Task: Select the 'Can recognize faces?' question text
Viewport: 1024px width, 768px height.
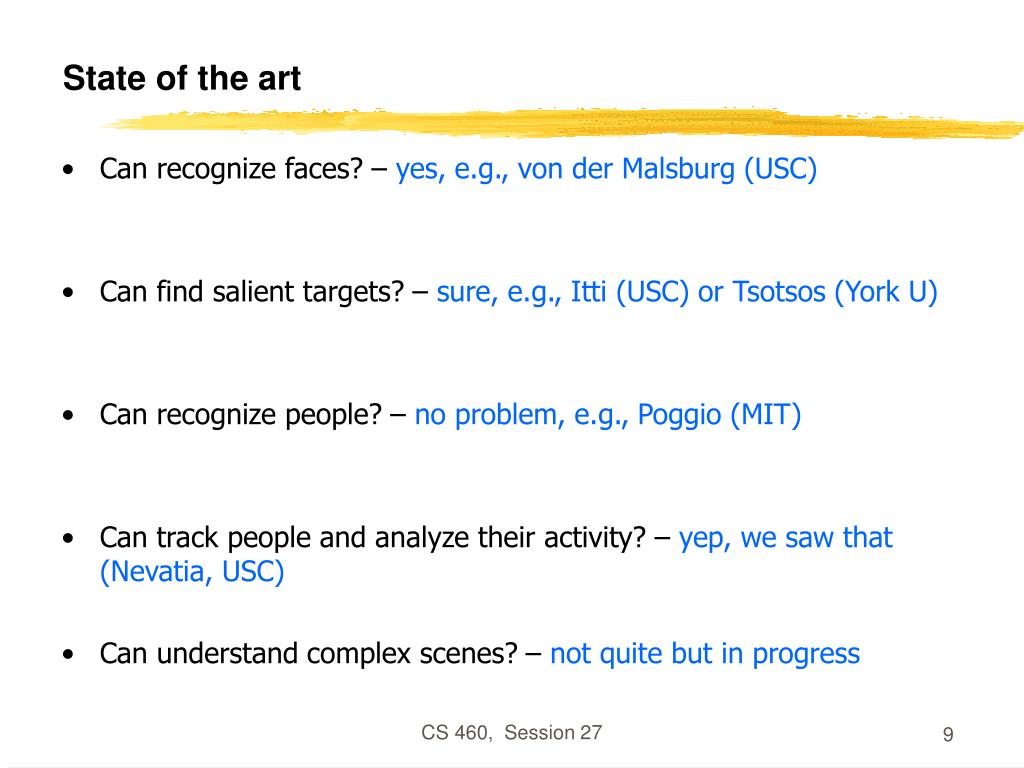Action: click(231, 170)
